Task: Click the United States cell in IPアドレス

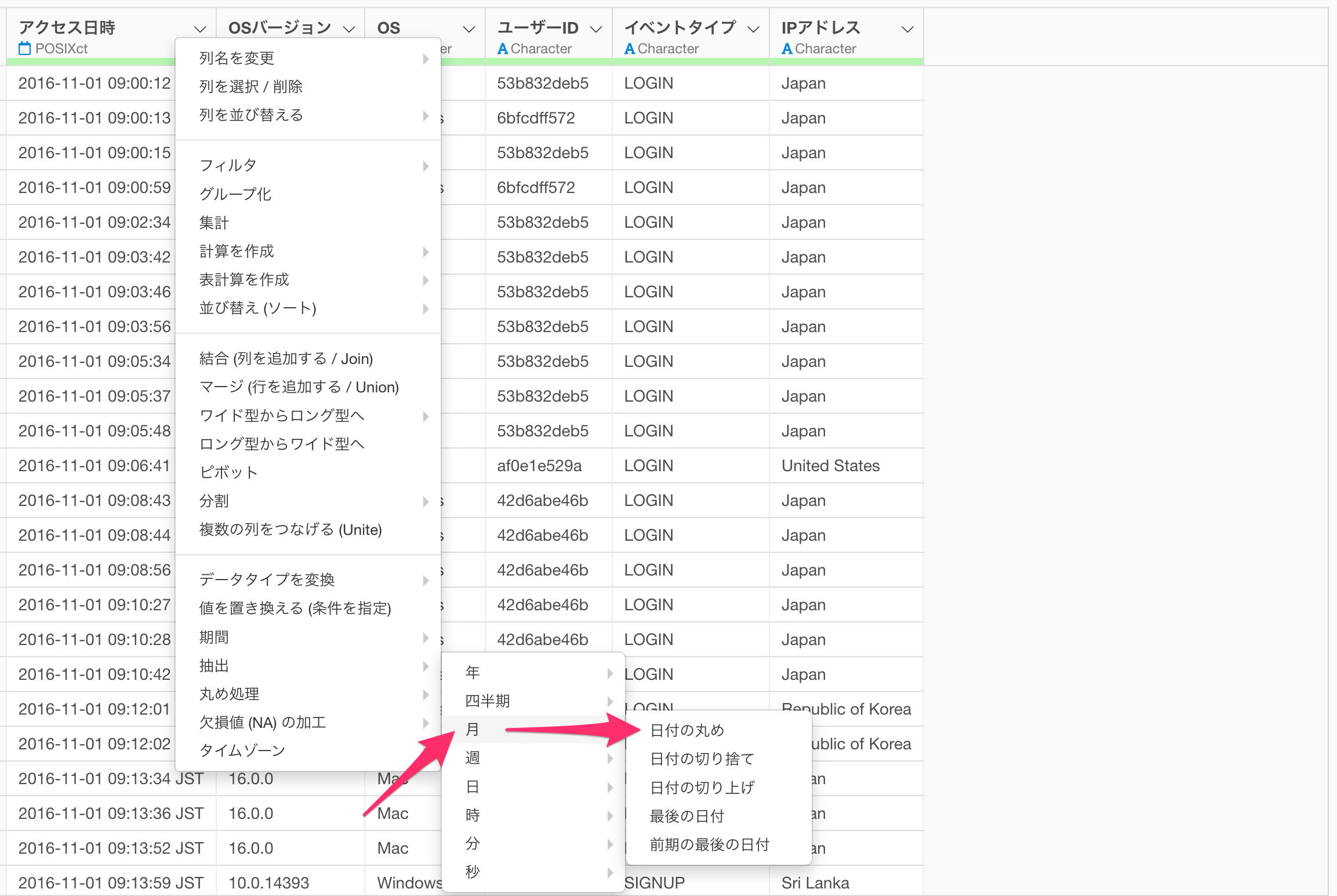Action: coord(830,466)
